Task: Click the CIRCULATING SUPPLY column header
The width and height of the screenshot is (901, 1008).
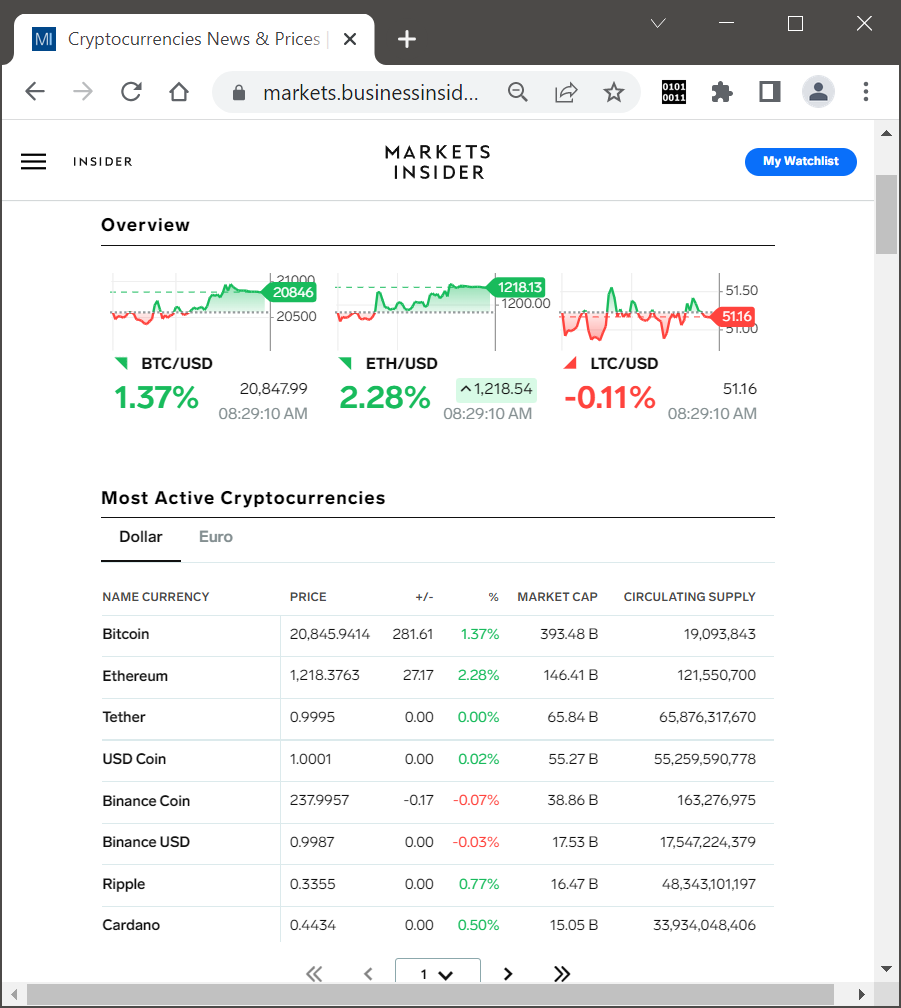Action: tap(690, 597)
